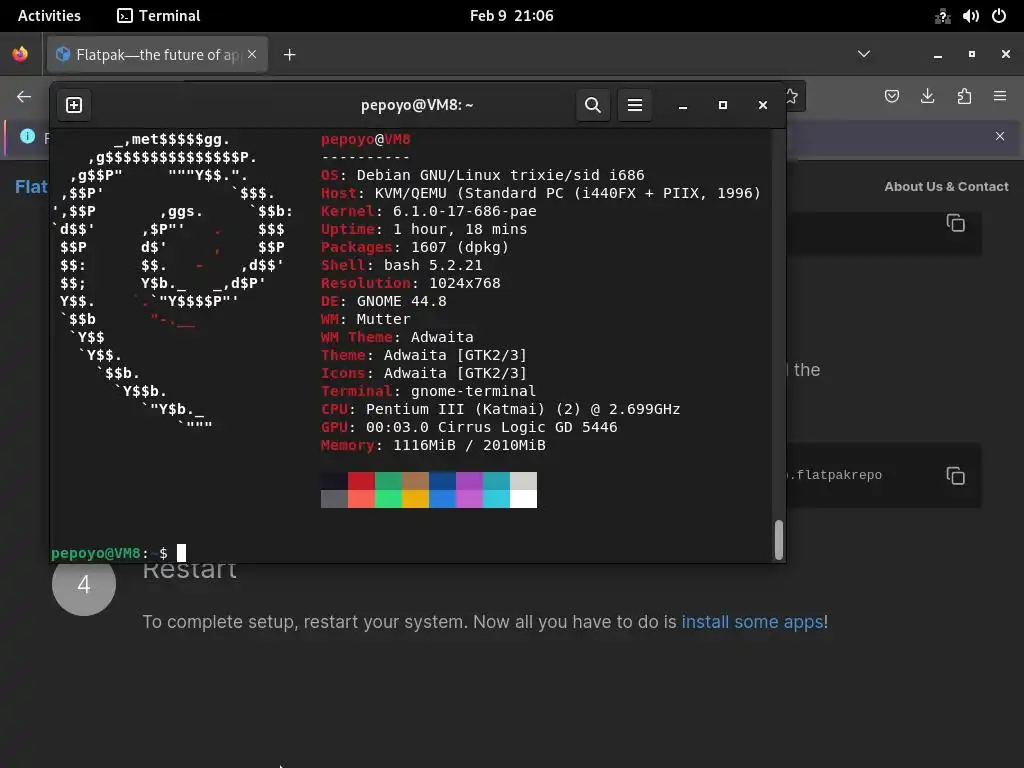The image size is (1024, 768).
Task: Click Firefox logo icon
Action: point(20,54)
